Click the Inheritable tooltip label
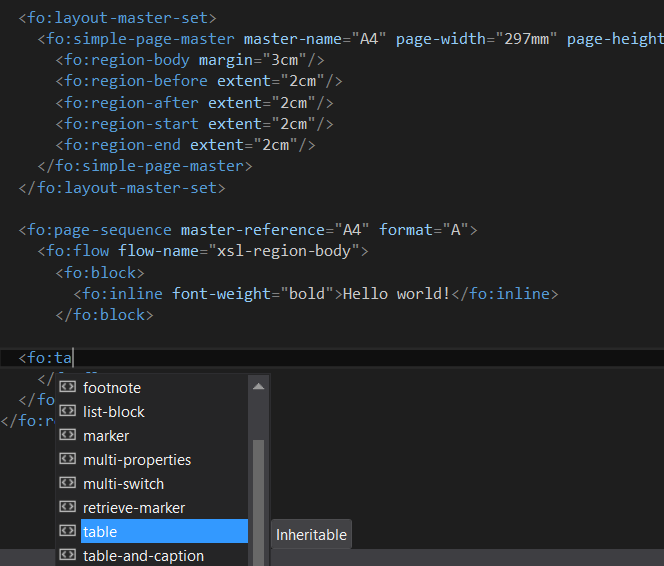Screen dimensions: 664x566 pos(311,535)
